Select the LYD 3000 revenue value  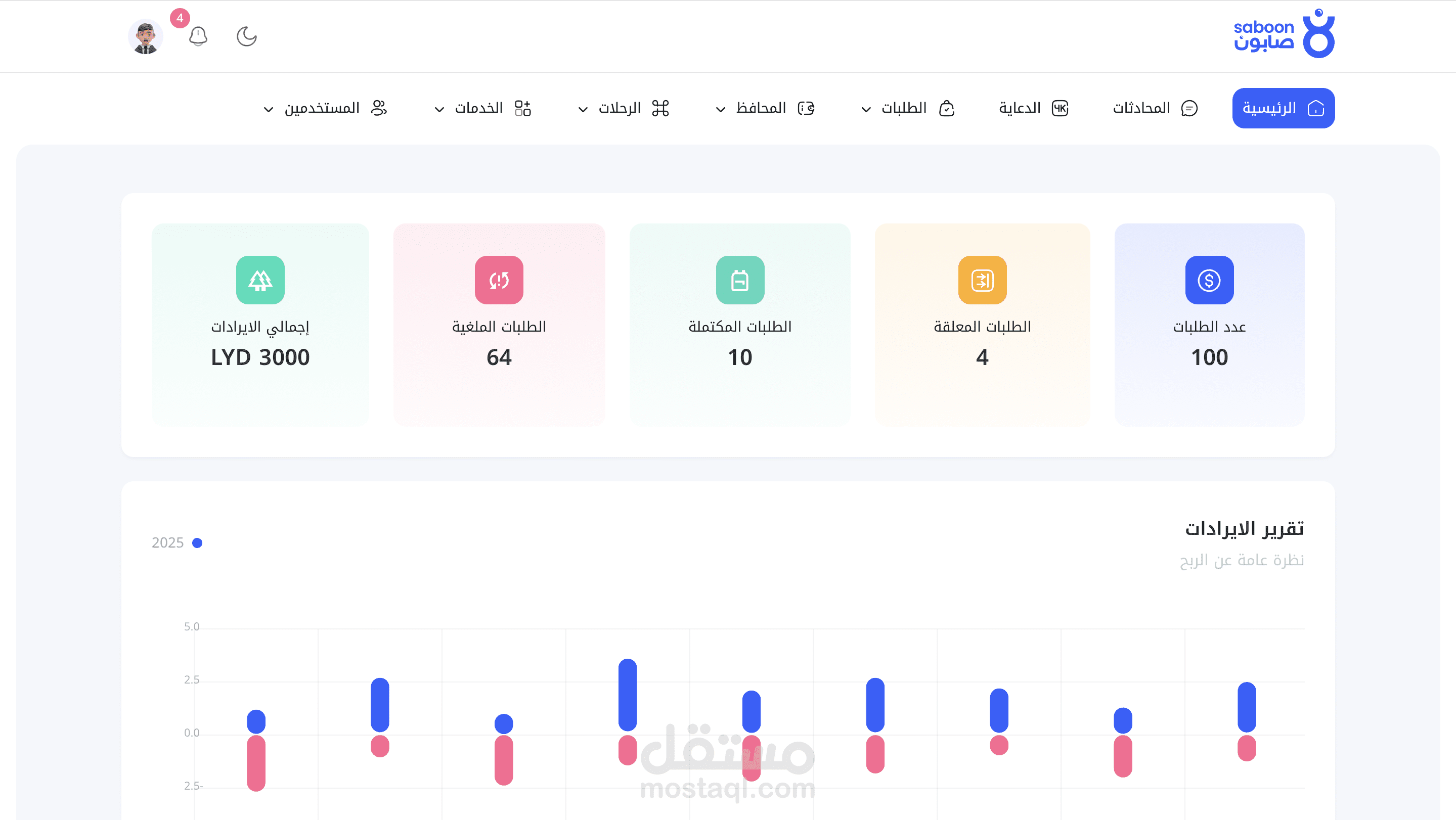pyautogui.click(x=260, y=357)
